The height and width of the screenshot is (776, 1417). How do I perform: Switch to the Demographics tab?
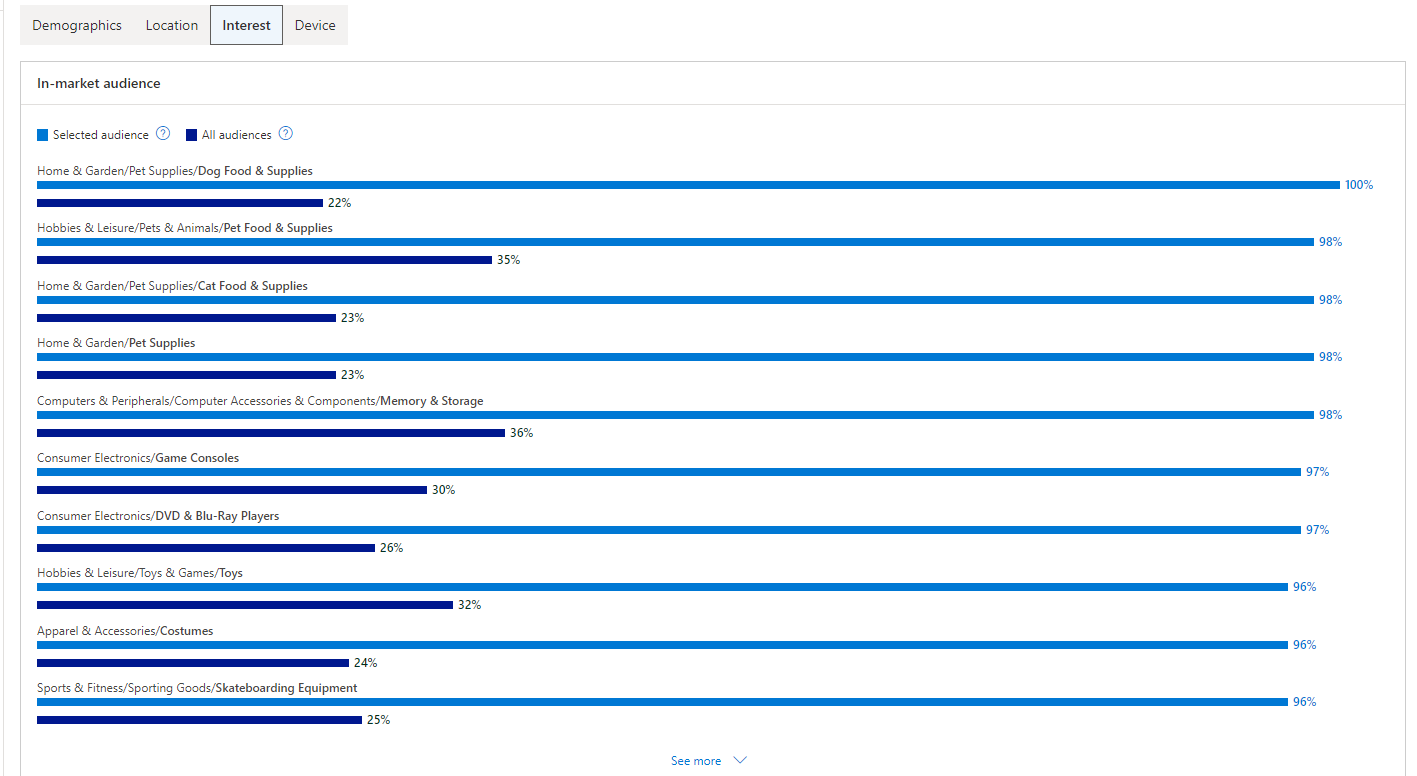77,25
